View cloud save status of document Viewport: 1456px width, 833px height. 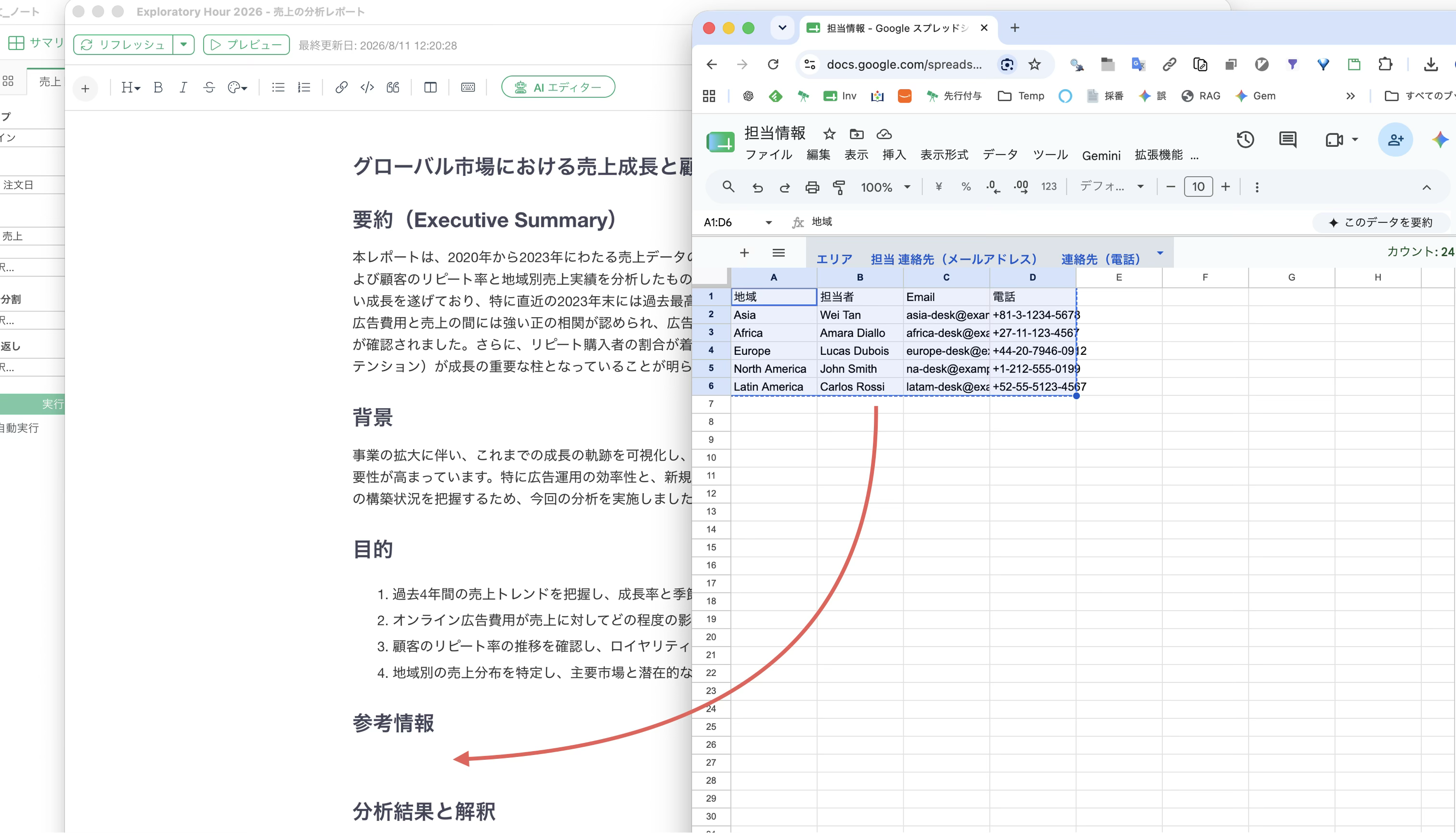[x=884, y=134]
